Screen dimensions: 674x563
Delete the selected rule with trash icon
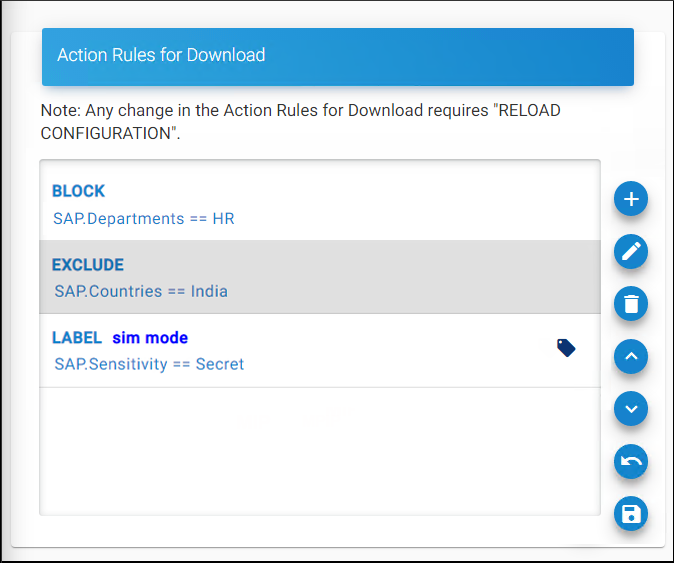(x=631, y=303)
